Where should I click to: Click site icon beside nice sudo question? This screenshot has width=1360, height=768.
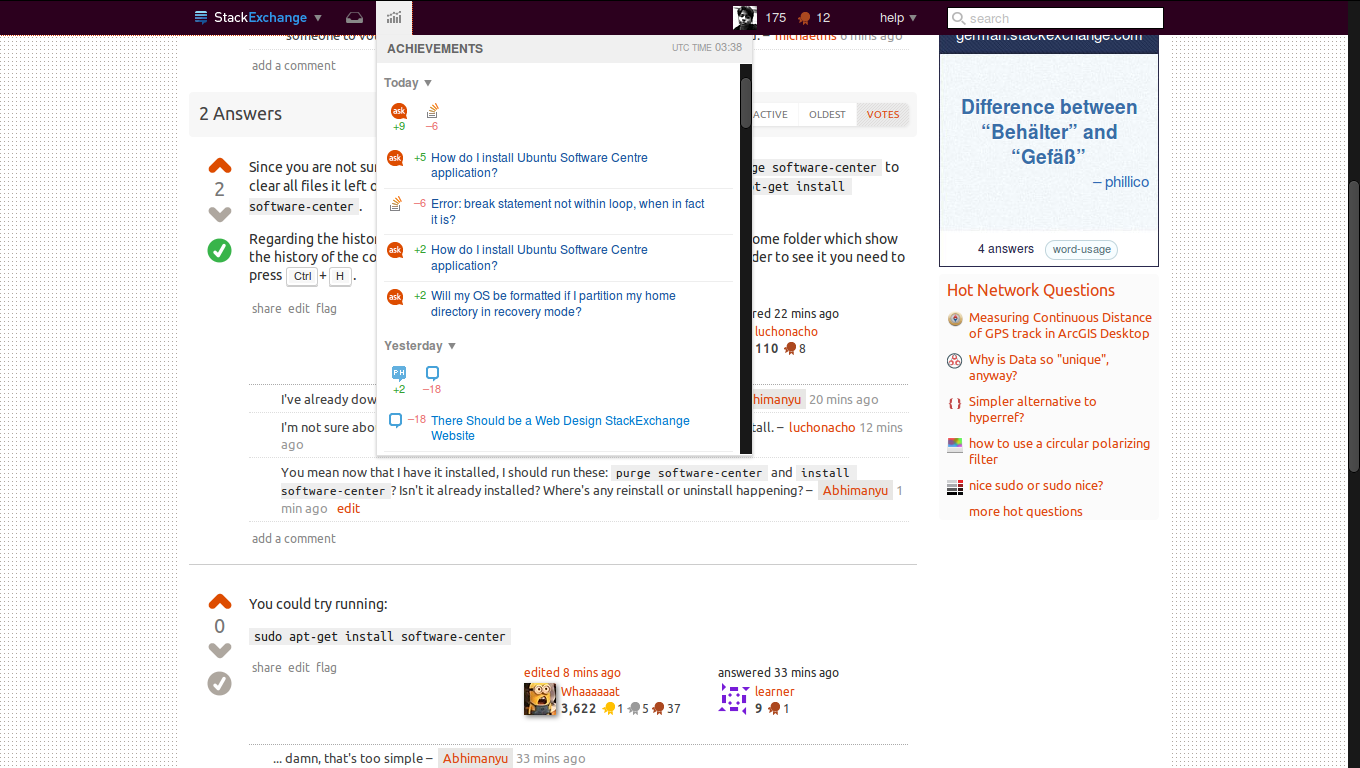click(955, 487)
